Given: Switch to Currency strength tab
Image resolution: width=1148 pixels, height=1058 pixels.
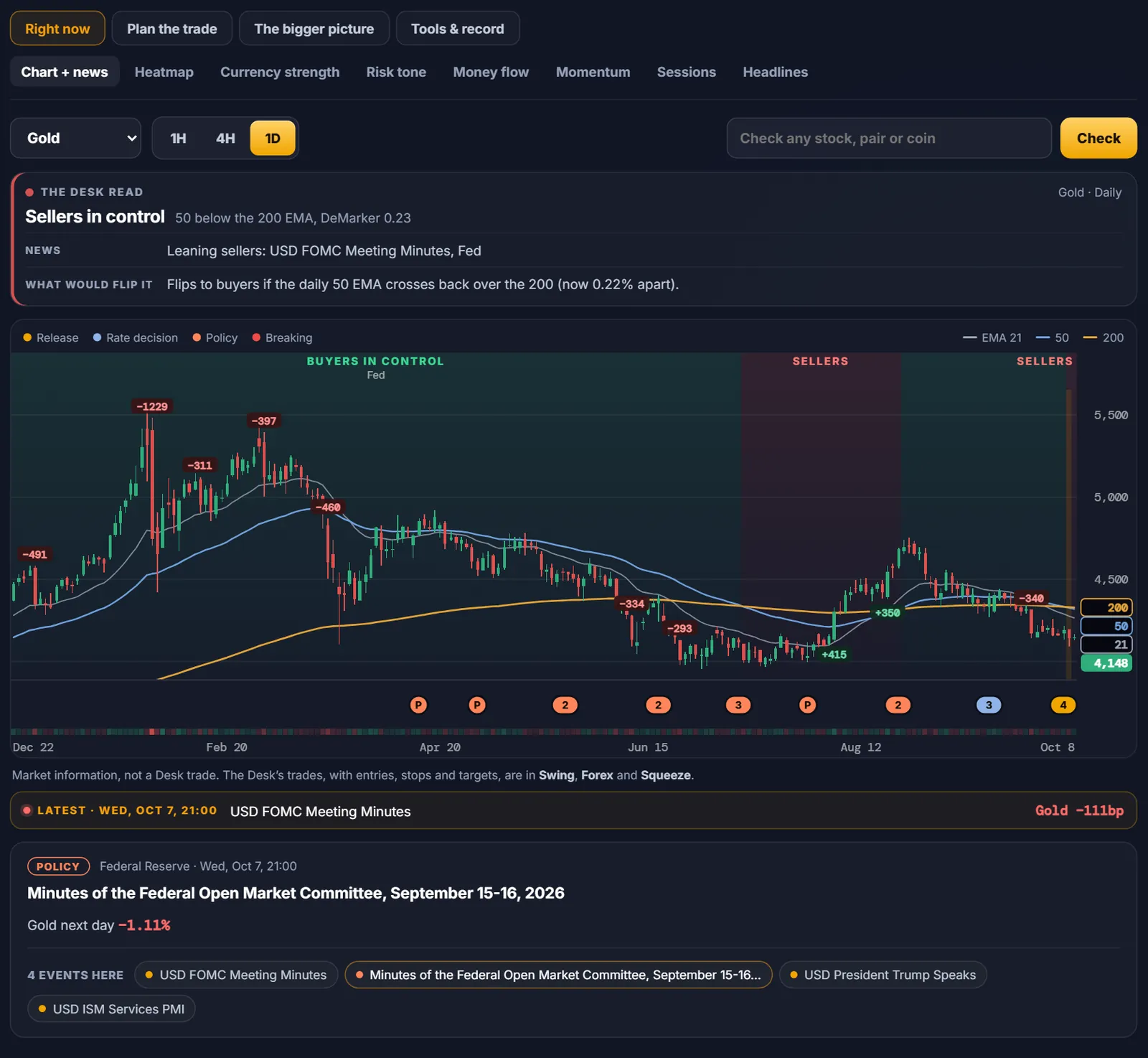Looking at the screenshot, I should click(280, 72).
